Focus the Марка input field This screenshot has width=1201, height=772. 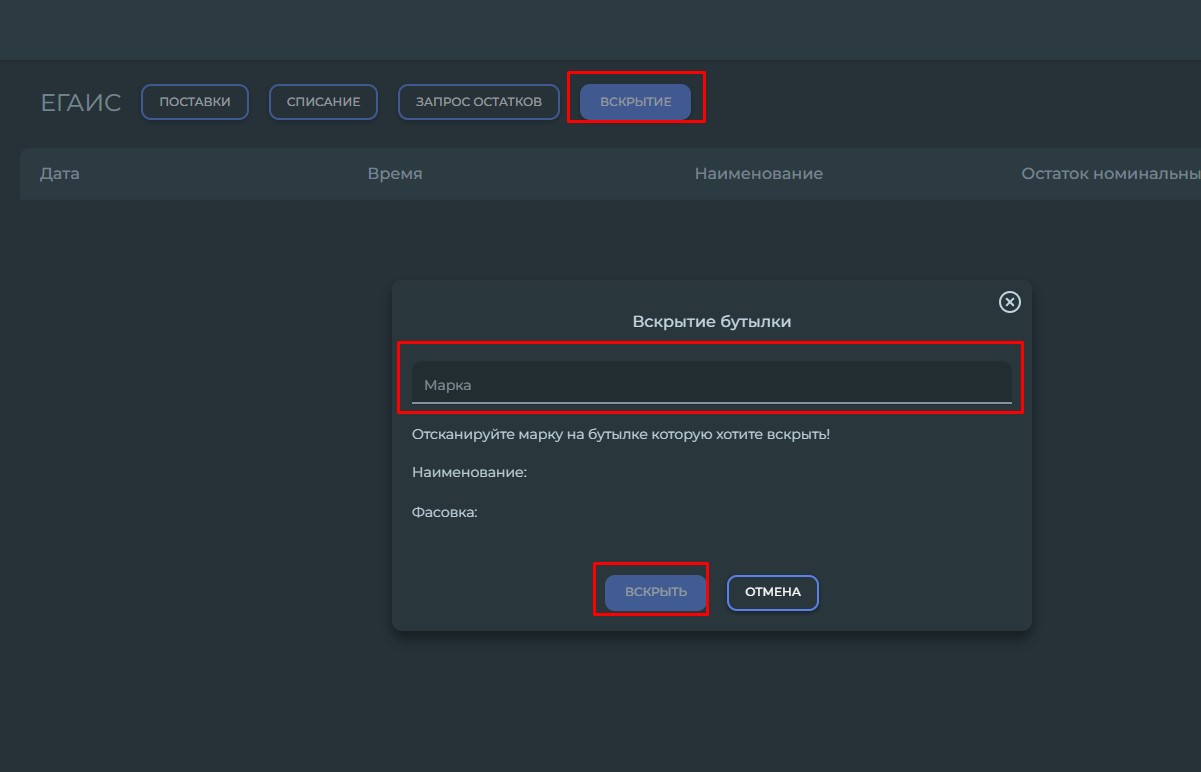pyautogui.click(x=711, y=384)
